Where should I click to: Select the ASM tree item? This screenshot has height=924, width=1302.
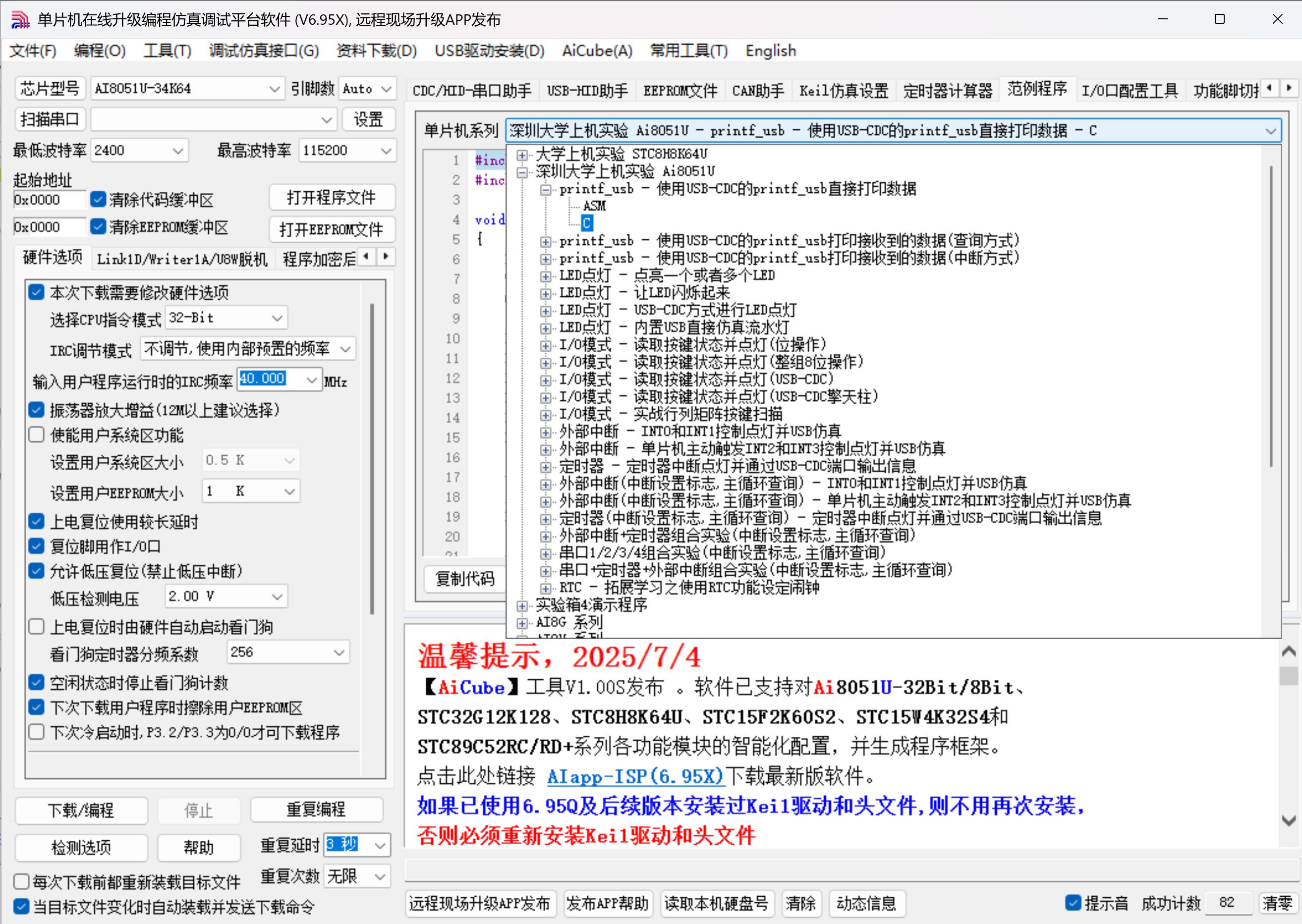coord(594,206)
